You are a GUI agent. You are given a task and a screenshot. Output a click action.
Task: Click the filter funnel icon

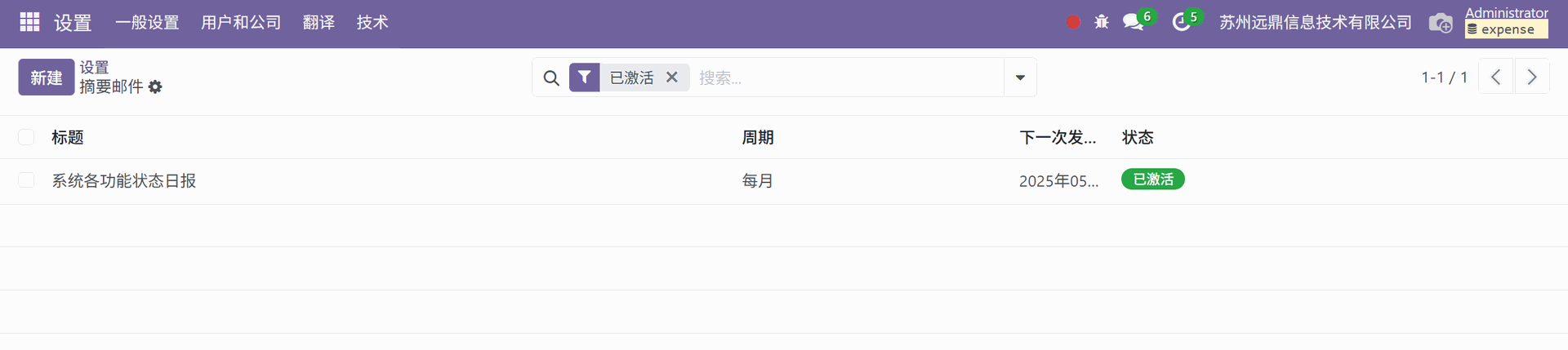[x=584, y=78]
